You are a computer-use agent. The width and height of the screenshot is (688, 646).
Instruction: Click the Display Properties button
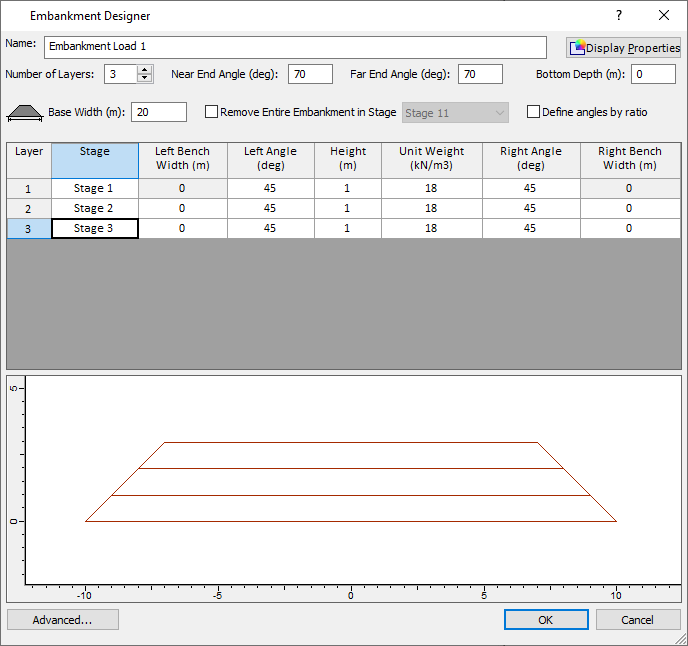coord(624,48)
